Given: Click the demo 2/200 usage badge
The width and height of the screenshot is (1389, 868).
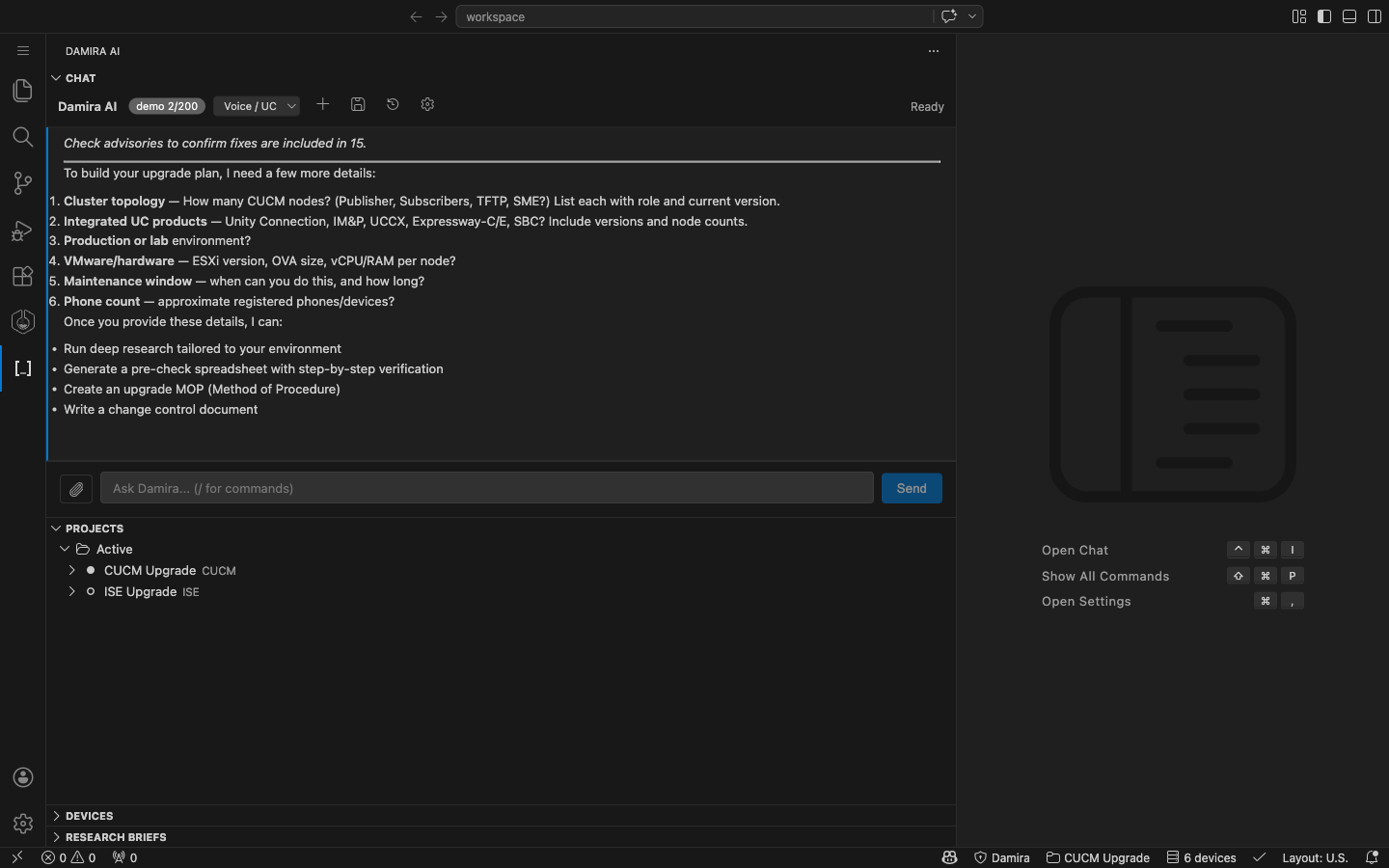Looking at the screenshot, I should pos(167,106).
